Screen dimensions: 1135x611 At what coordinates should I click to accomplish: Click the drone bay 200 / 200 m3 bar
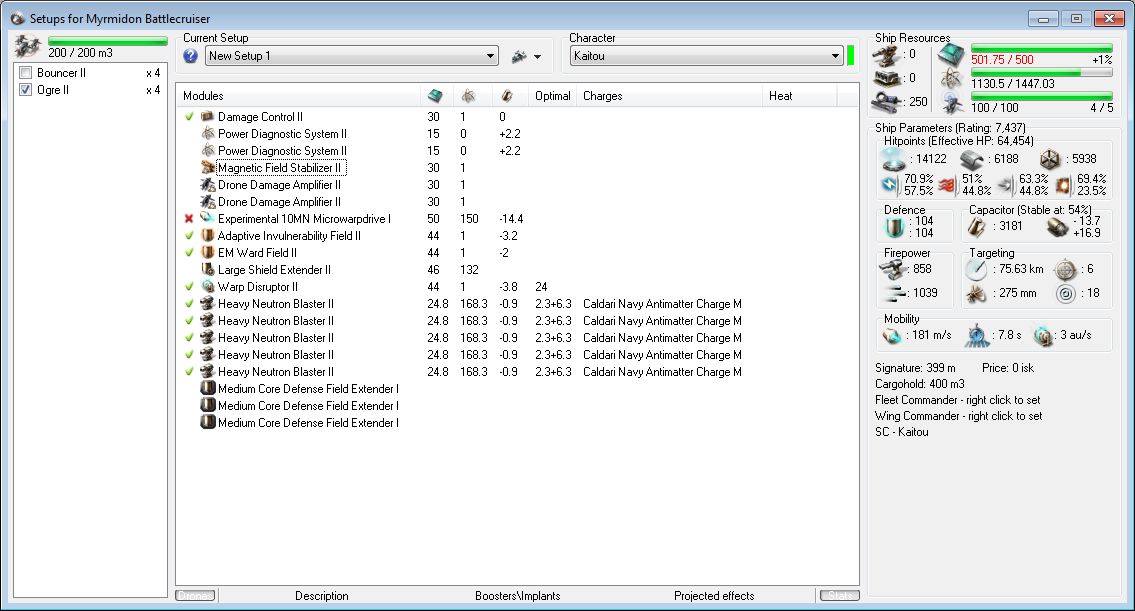coord(108,41)
